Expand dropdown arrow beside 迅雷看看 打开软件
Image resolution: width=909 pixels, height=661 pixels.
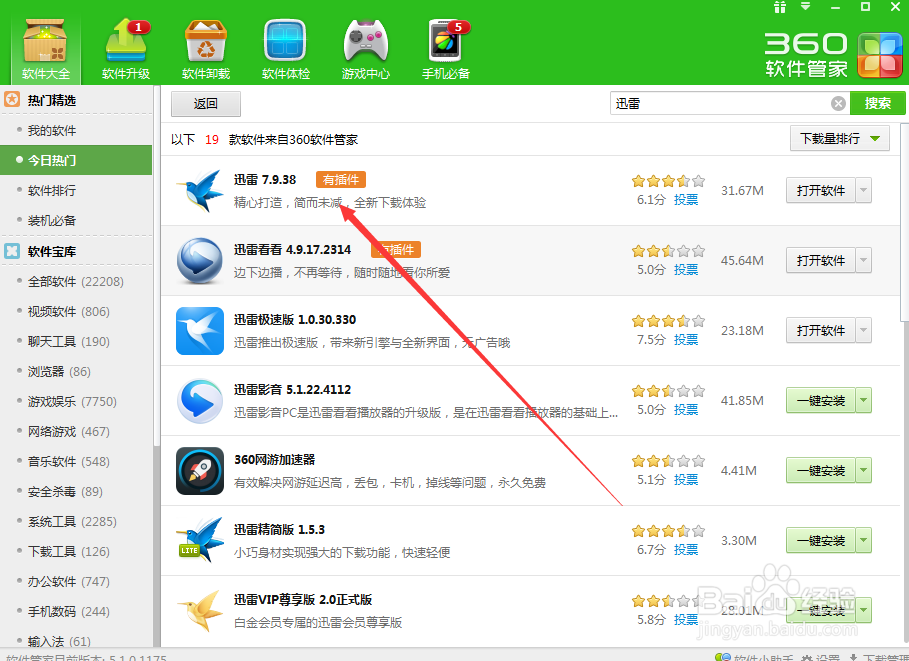(864, 260)
